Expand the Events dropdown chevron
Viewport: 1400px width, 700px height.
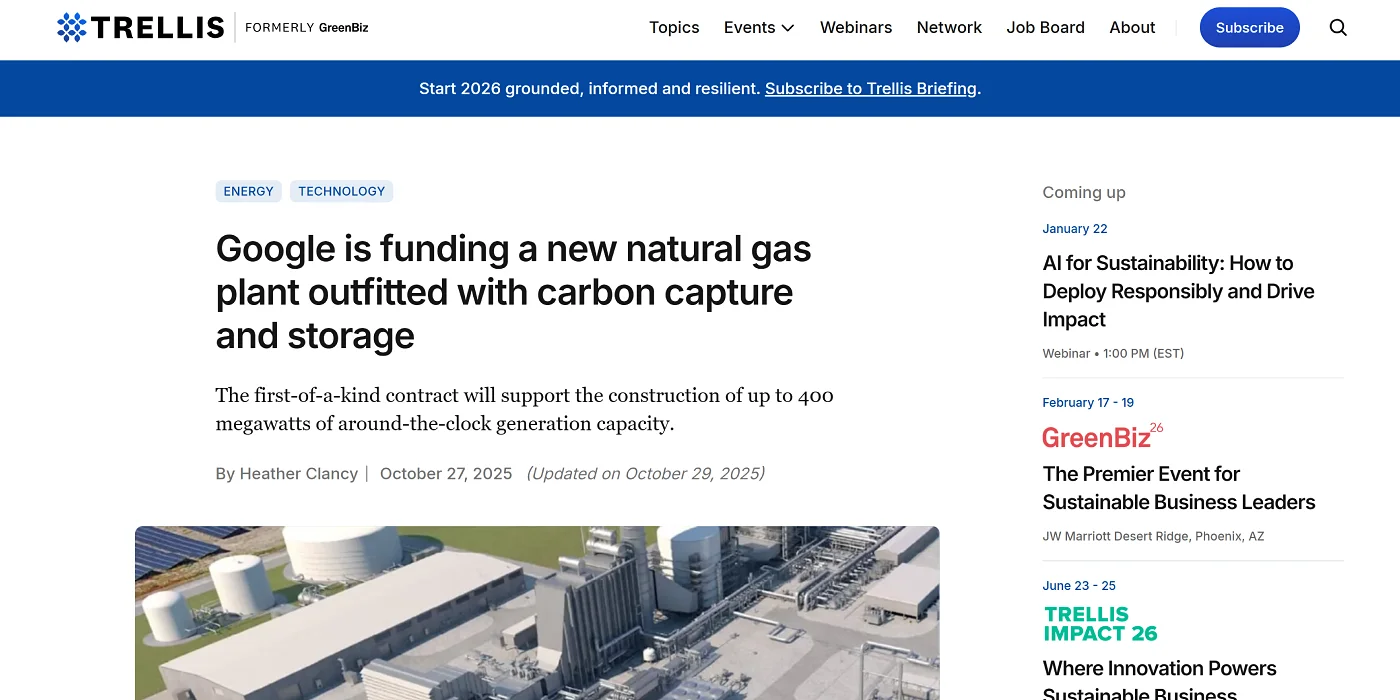(x=788, y=28)
